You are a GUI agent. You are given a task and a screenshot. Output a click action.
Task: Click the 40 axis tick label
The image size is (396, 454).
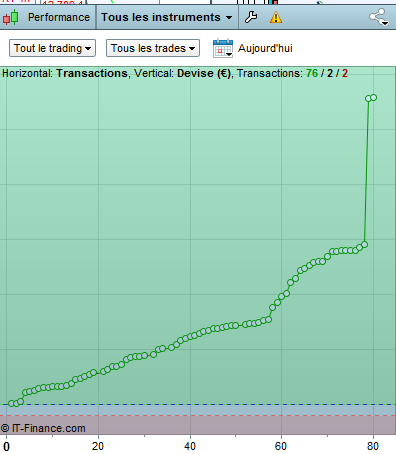[x=190, y=446]
